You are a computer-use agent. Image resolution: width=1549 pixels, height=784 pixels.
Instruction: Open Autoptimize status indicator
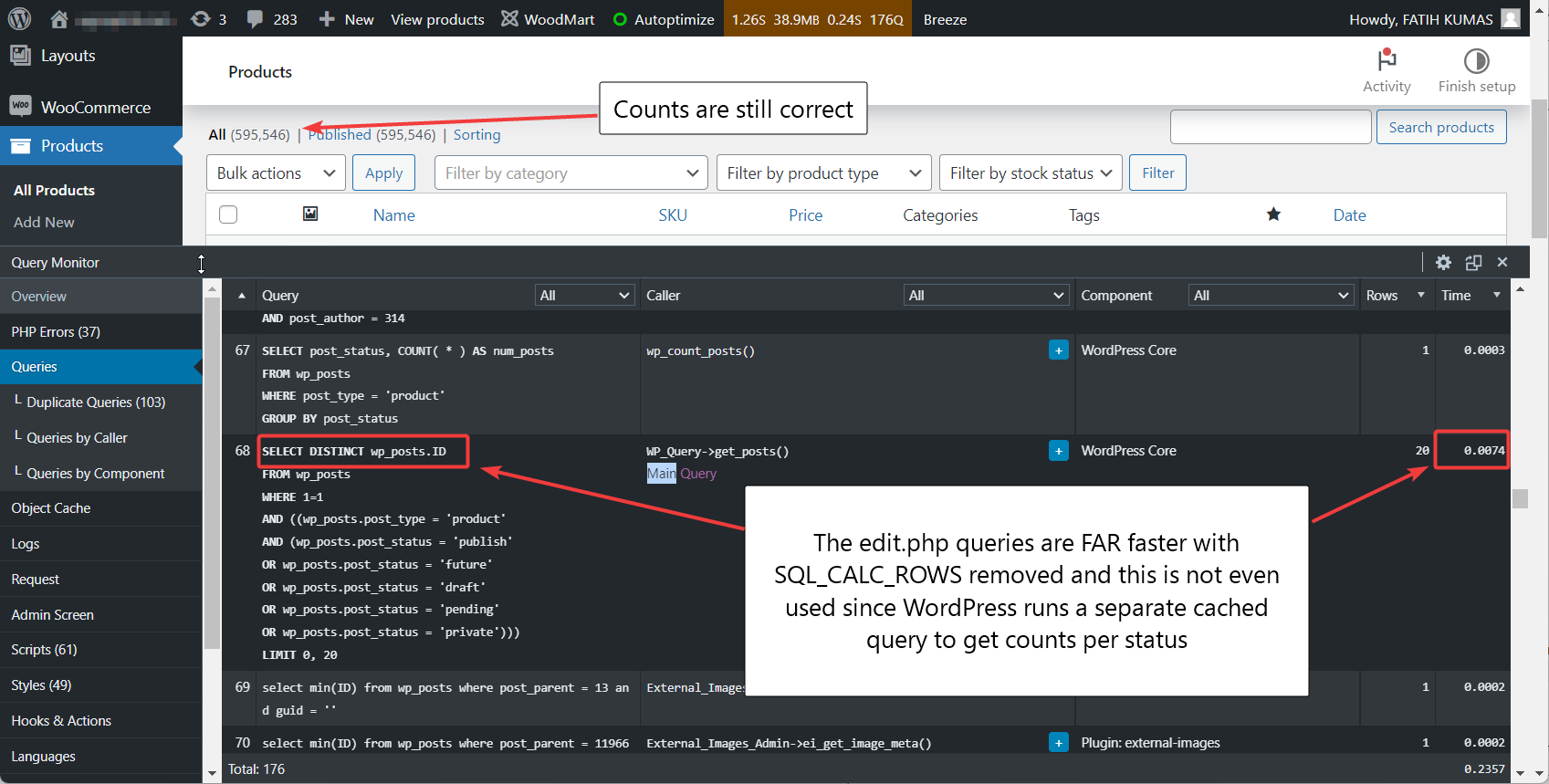coord(664,19)
